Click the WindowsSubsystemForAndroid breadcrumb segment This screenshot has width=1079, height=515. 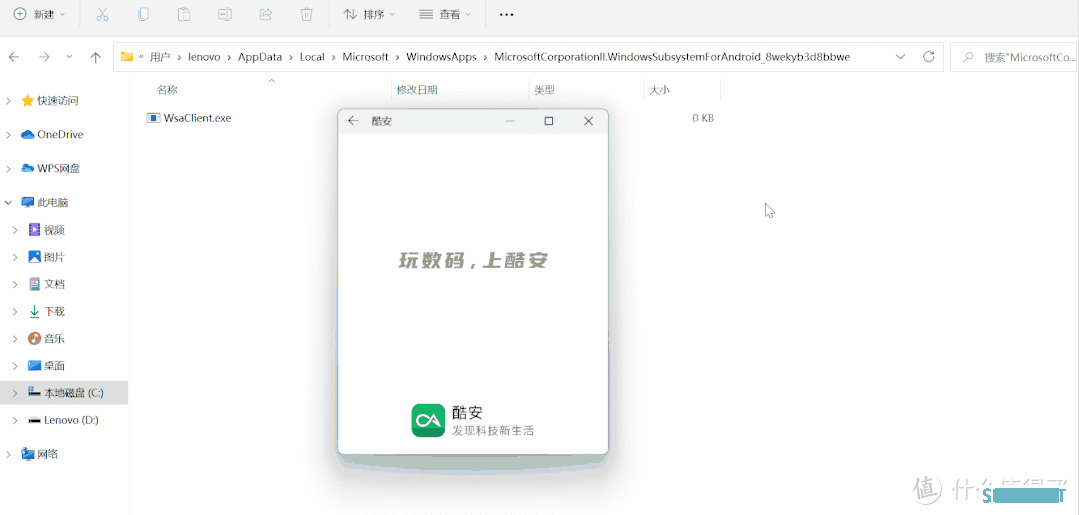[x=672, y=57]
